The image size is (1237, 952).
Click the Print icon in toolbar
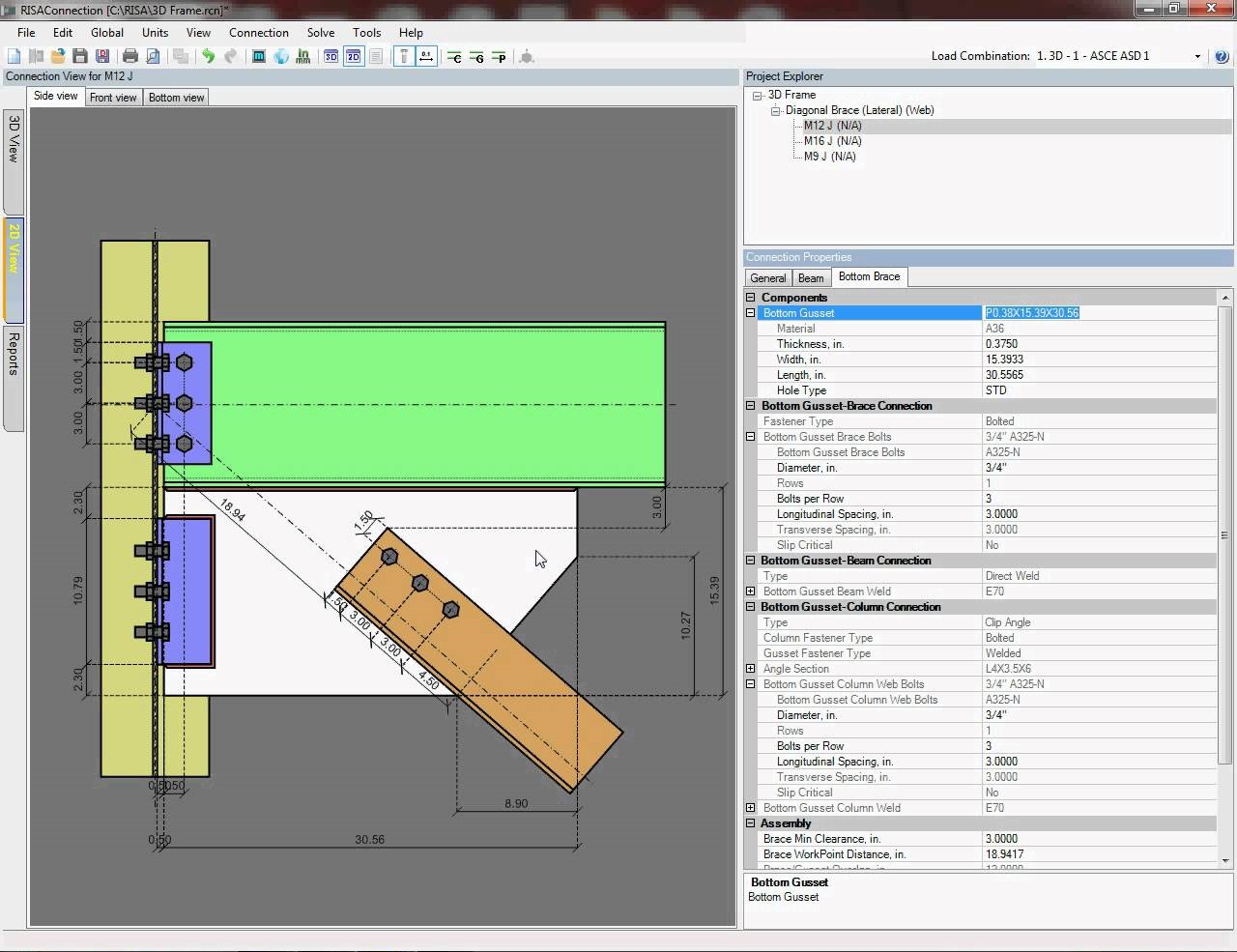(130, 57)
